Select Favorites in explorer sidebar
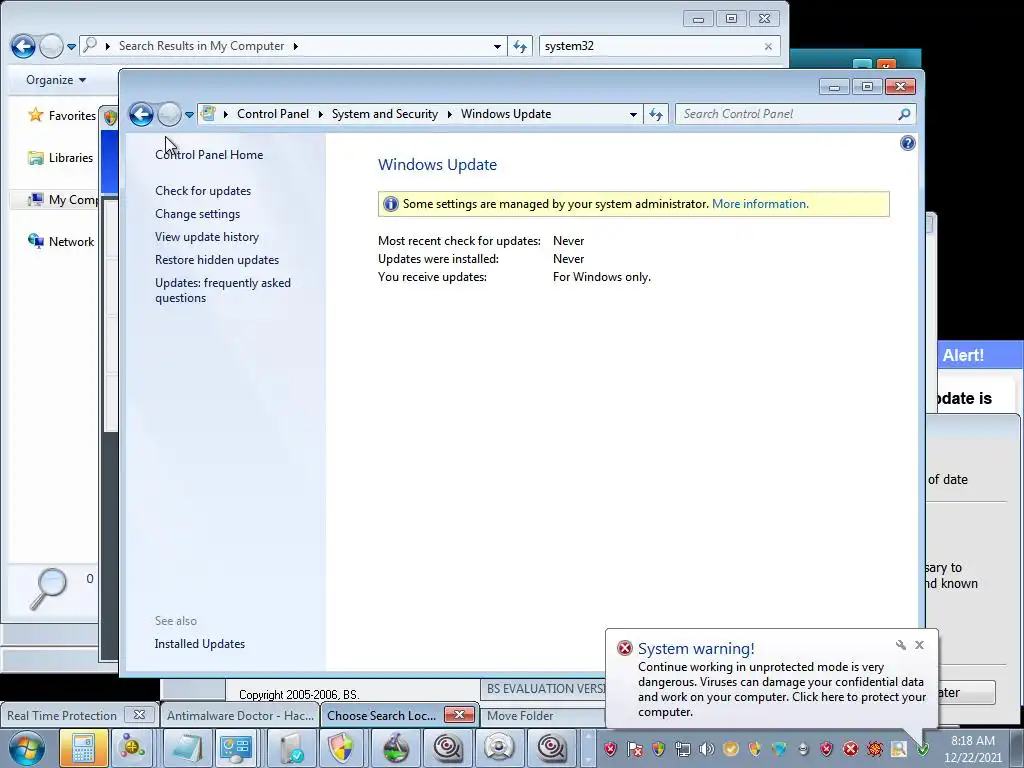Image resolution: width=1024 pixels, height=768 pixels. tap(63, 116)
